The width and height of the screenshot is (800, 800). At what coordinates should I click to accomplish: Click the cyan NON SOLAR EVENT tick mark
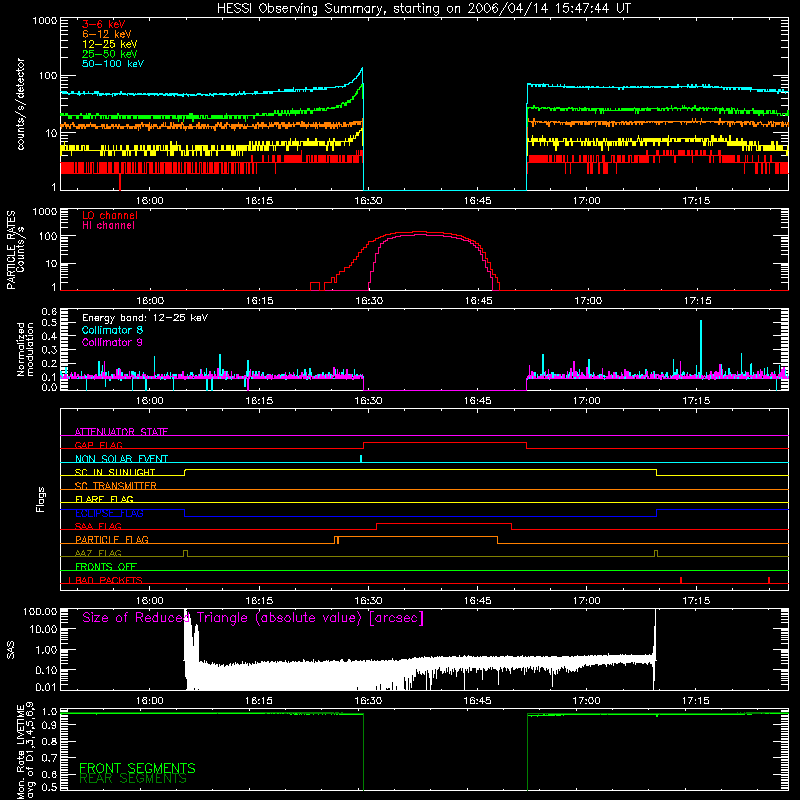pyautogui.click(x=361, y=458)
